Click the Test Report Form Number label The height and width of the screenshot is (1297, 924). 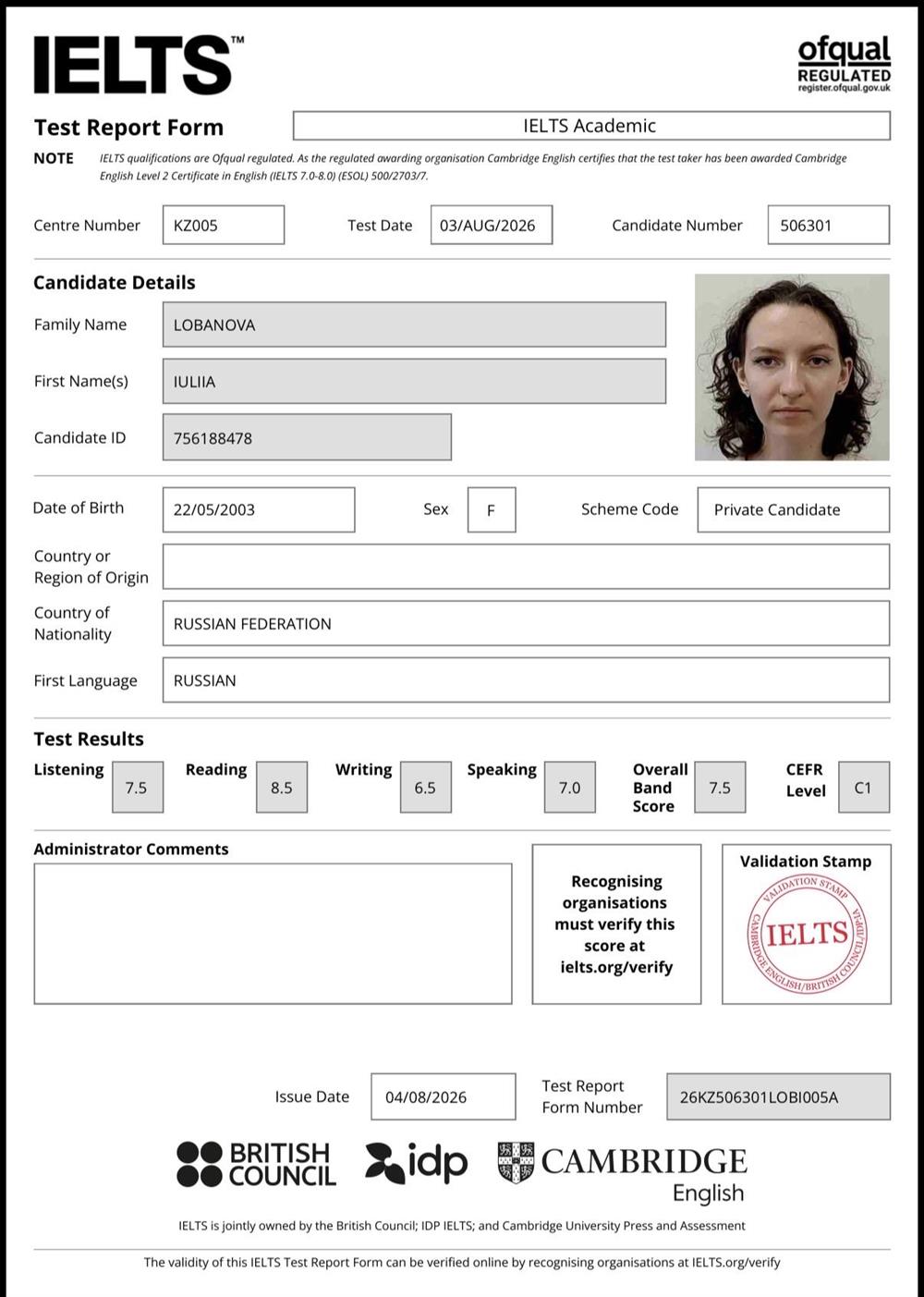pos(591,1096)
